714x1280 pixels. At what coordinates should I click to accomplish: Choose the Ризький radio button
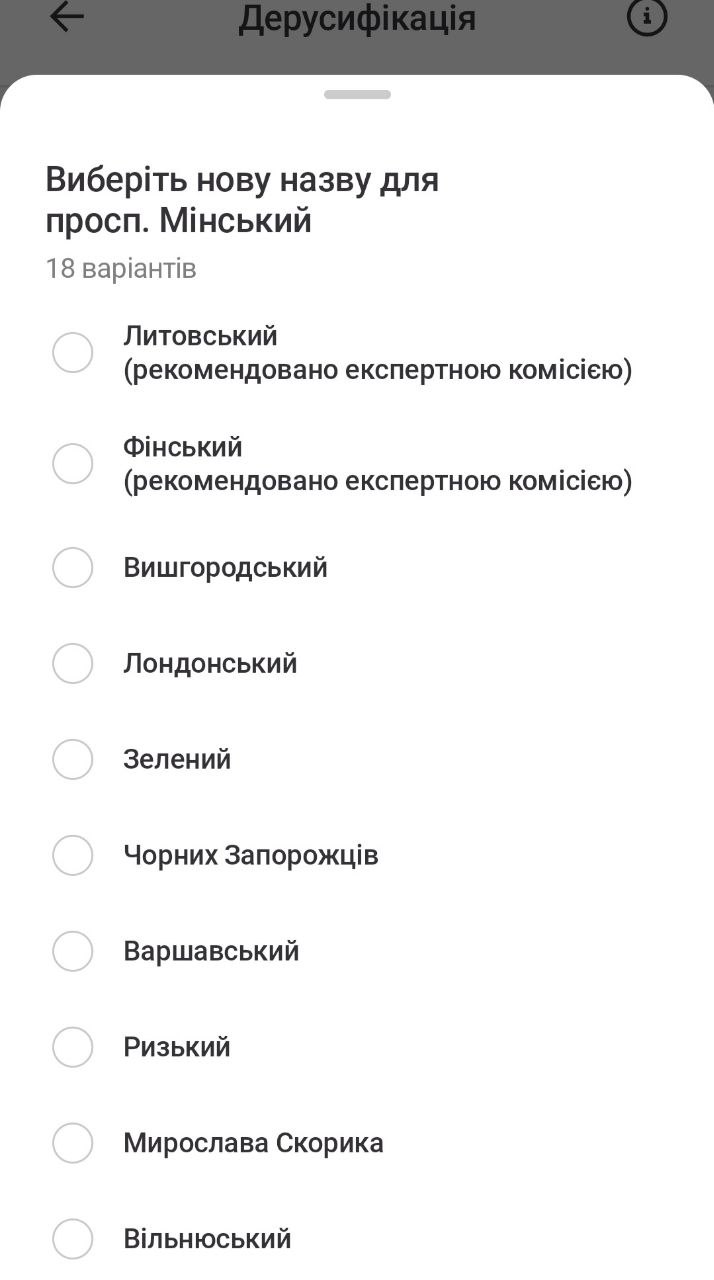(x=72, y=1048)
